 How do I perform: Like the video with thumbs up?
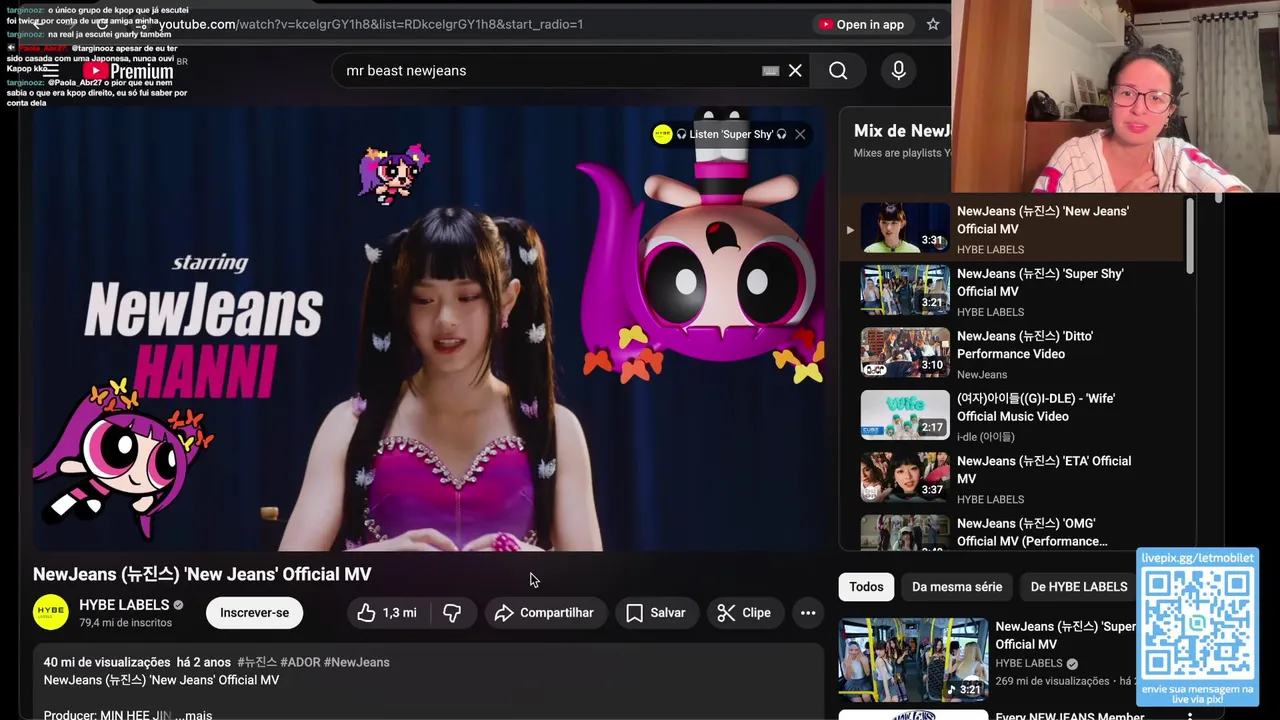click(x=386, y=613)
